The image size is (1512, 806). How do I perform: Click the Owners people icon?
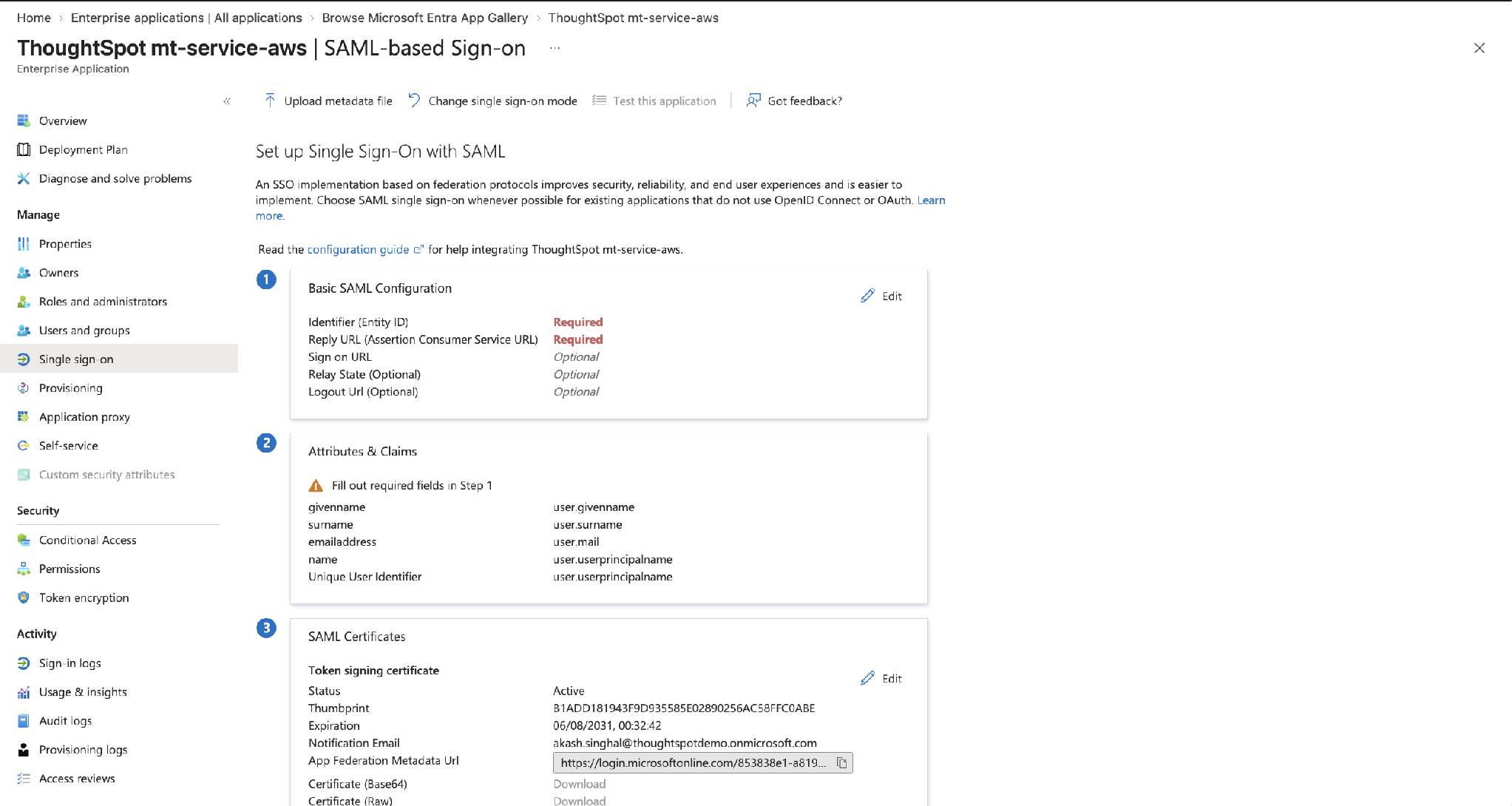coord(24,272)
